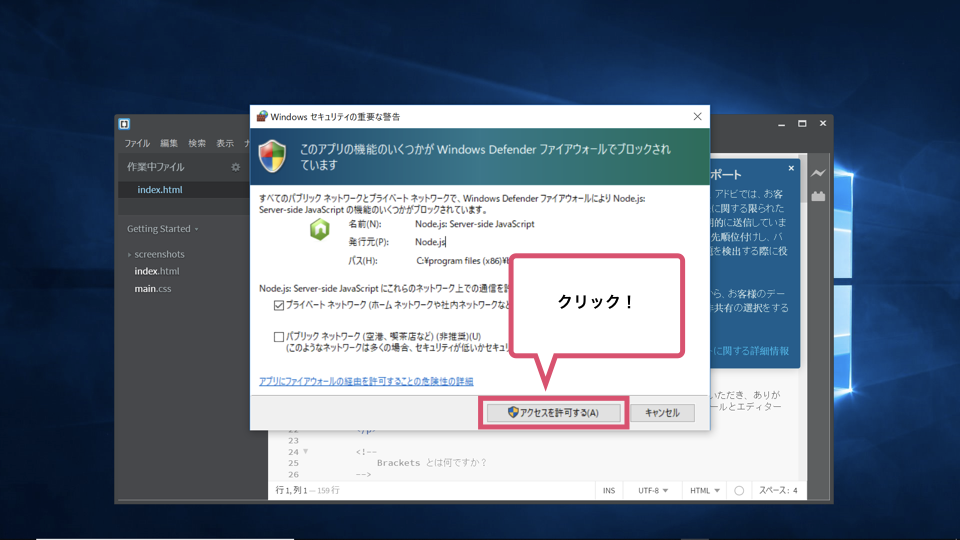
Task: Click the publisher field showing Node.js
Action: tap(430, 242)
